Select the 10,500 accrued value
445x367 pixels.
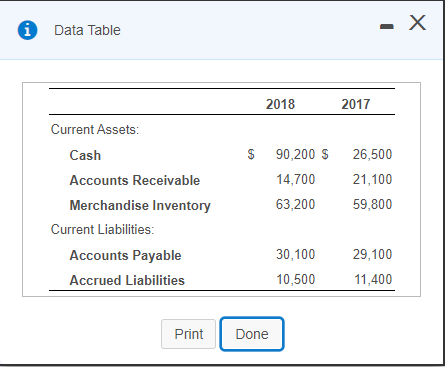(x=296, y=279)
